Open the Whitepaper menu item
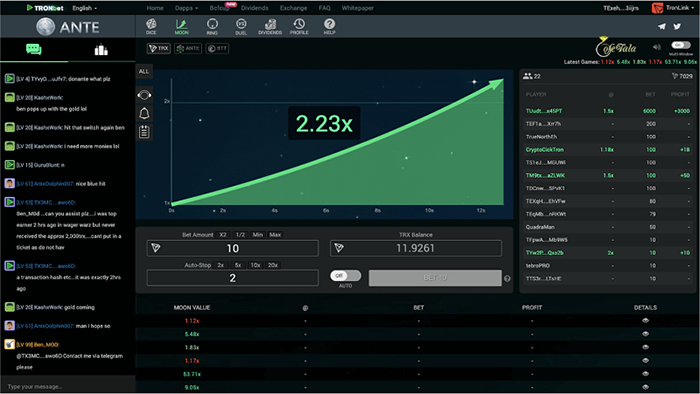The width and height of the screenshot is (700, 394). pos(358,8)
